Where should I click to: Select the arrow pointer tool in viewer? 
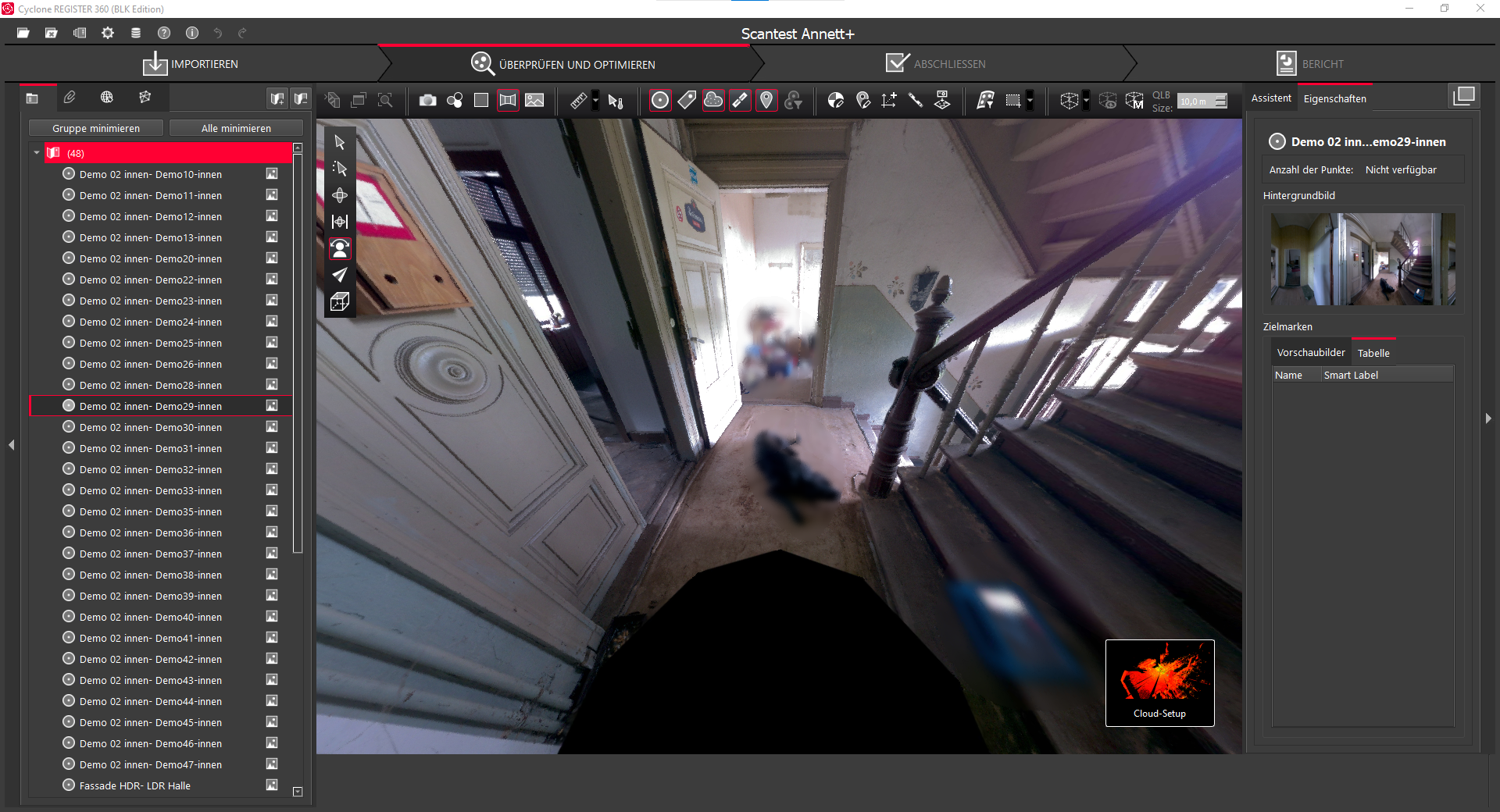pos(340,142)
